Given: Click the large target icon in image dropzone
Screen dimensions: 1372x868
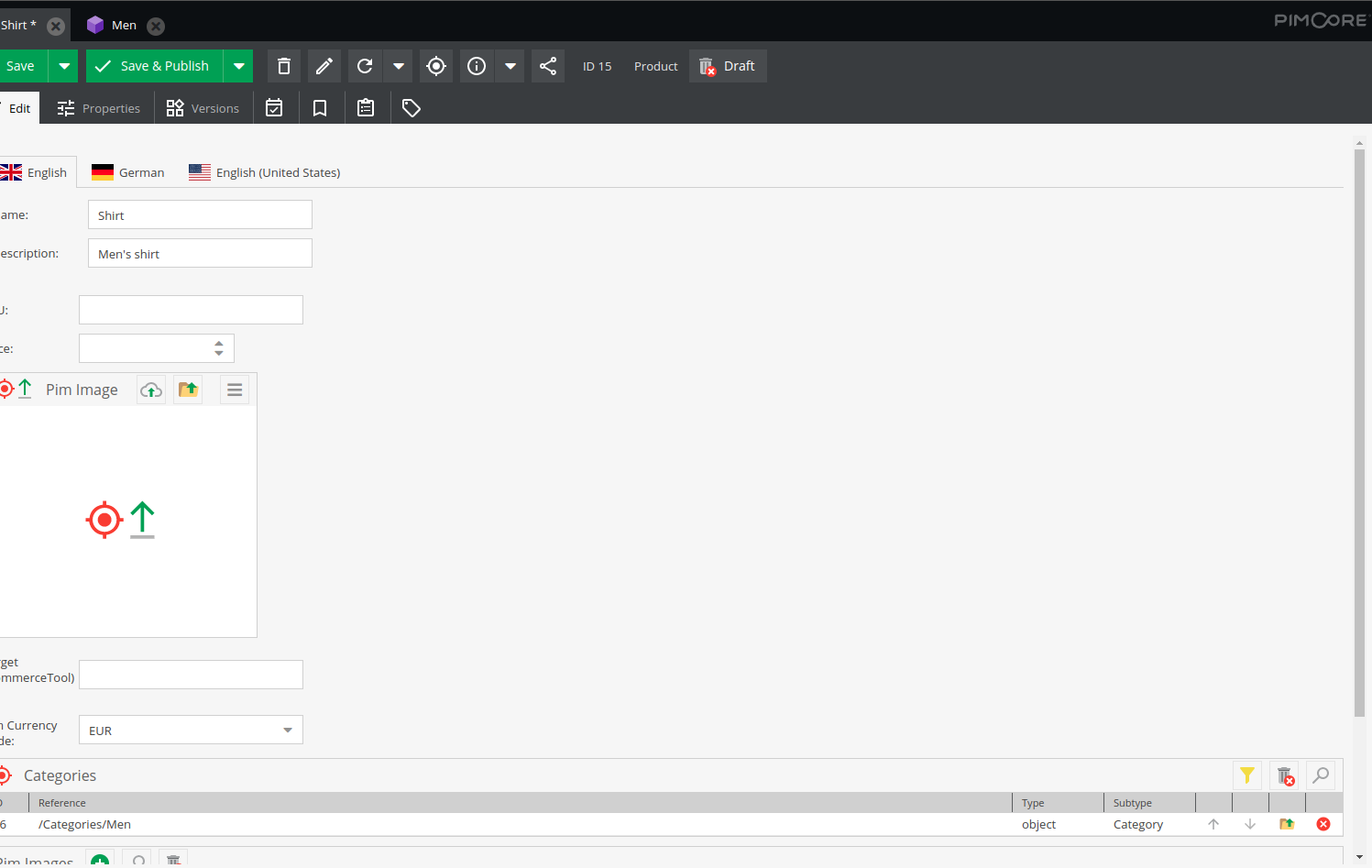Looking at the screenshot, I should coord(104,520).
